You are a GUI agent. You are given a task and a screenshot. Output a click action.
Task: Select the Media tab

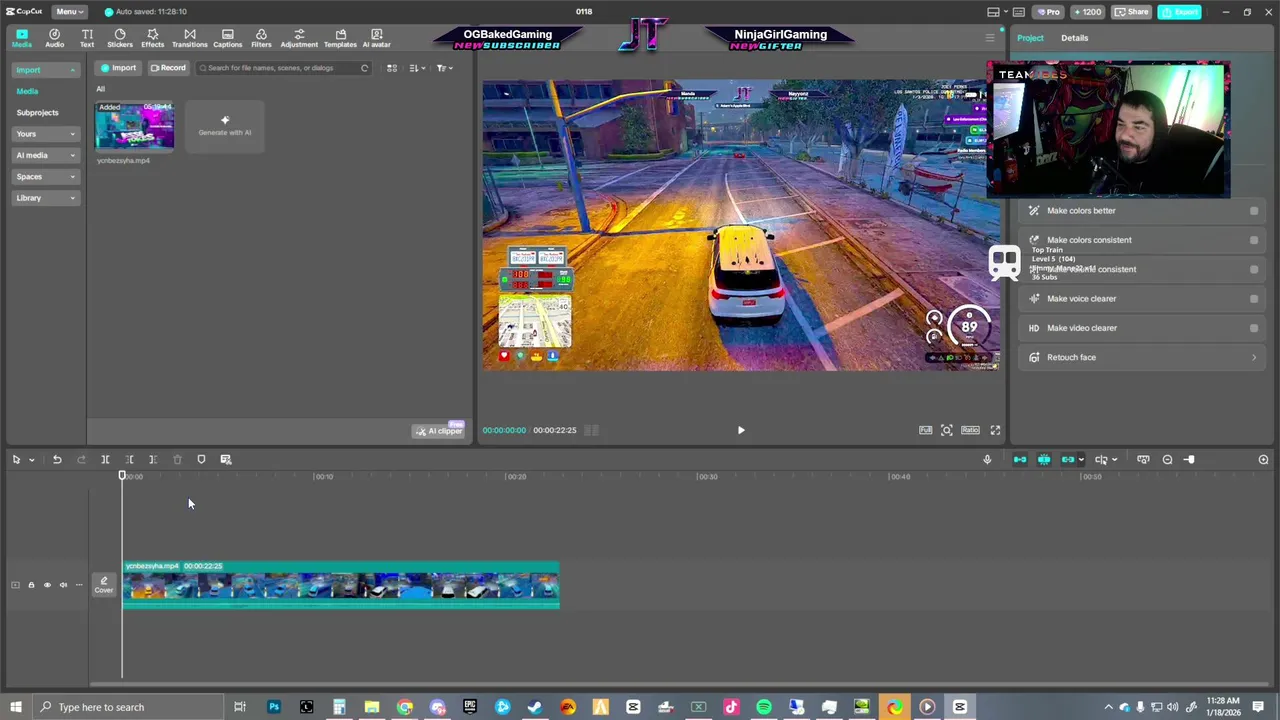coord(21,38)
